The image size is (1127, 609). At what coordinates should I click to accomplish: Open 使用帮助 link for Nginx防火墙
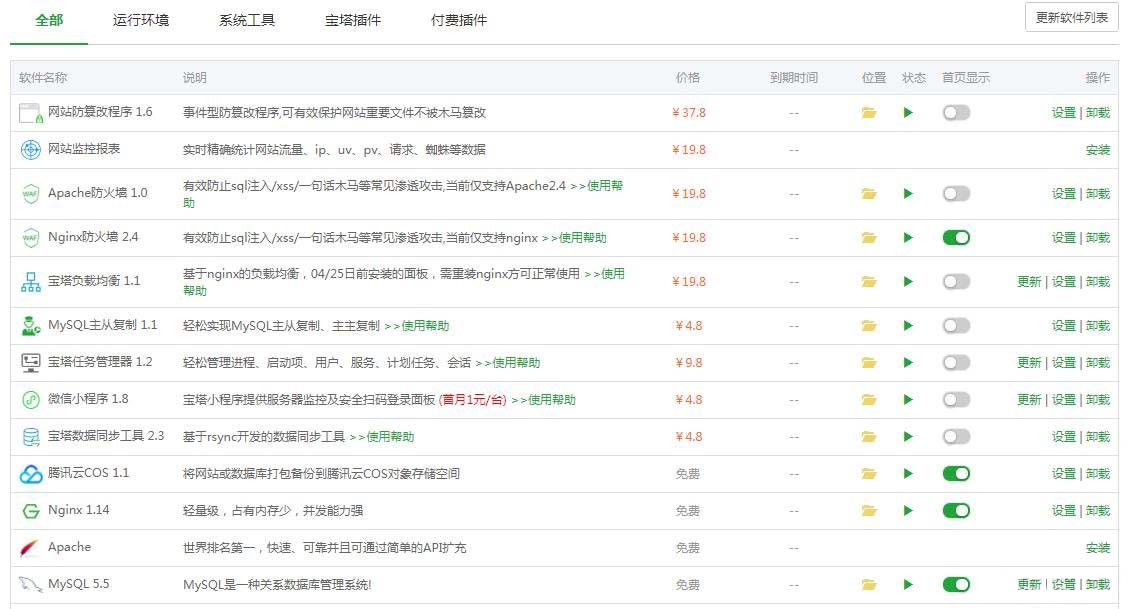pyautogui.click(x=574, y=238)
